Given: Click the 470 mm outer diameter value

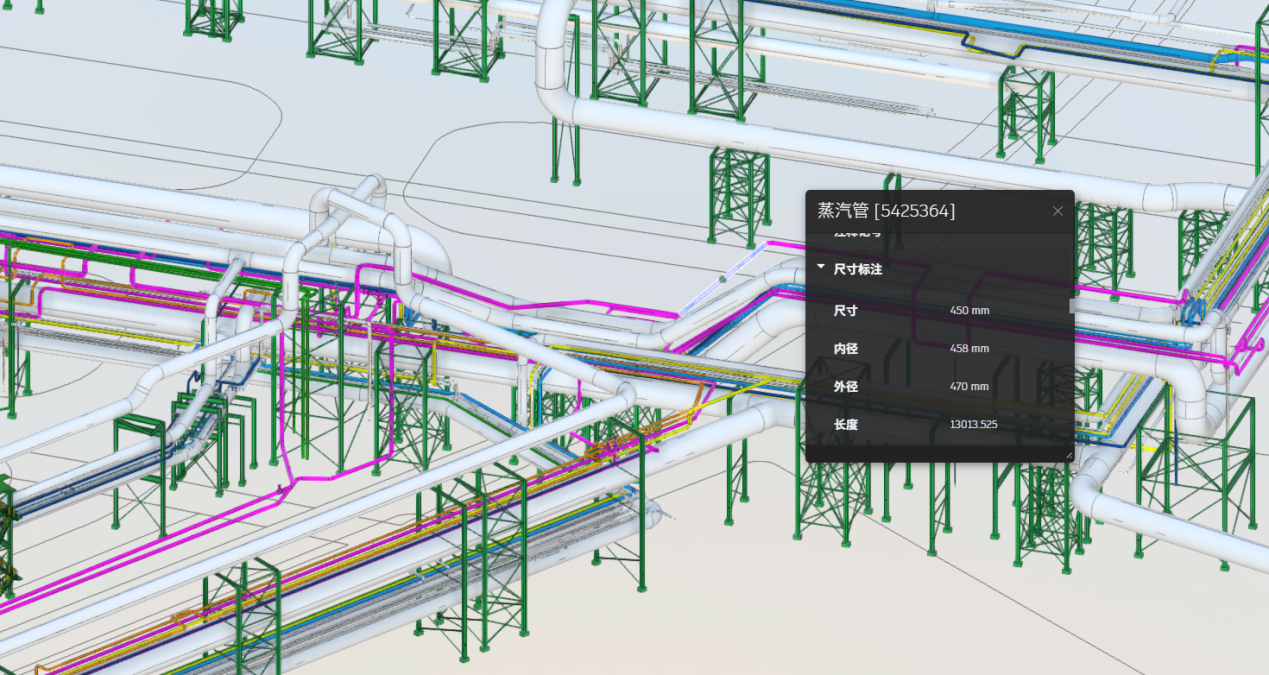Looking at the screenshot, I should tap(969, 387).
